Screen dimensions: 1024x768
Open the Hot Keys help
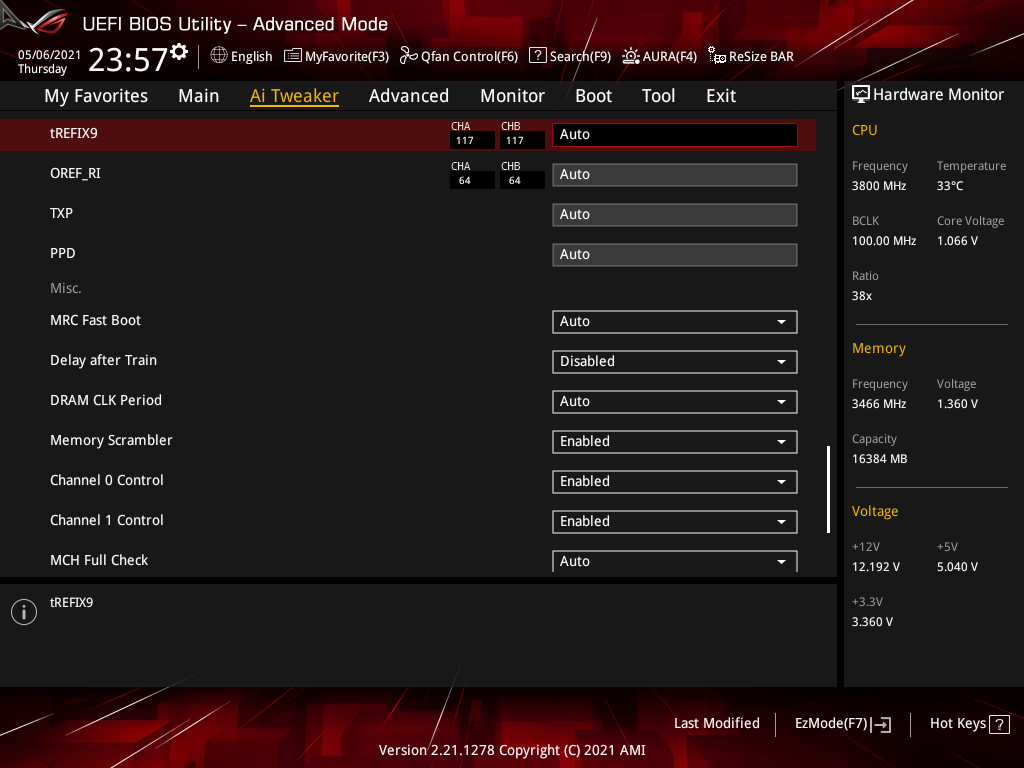(969, 724)
